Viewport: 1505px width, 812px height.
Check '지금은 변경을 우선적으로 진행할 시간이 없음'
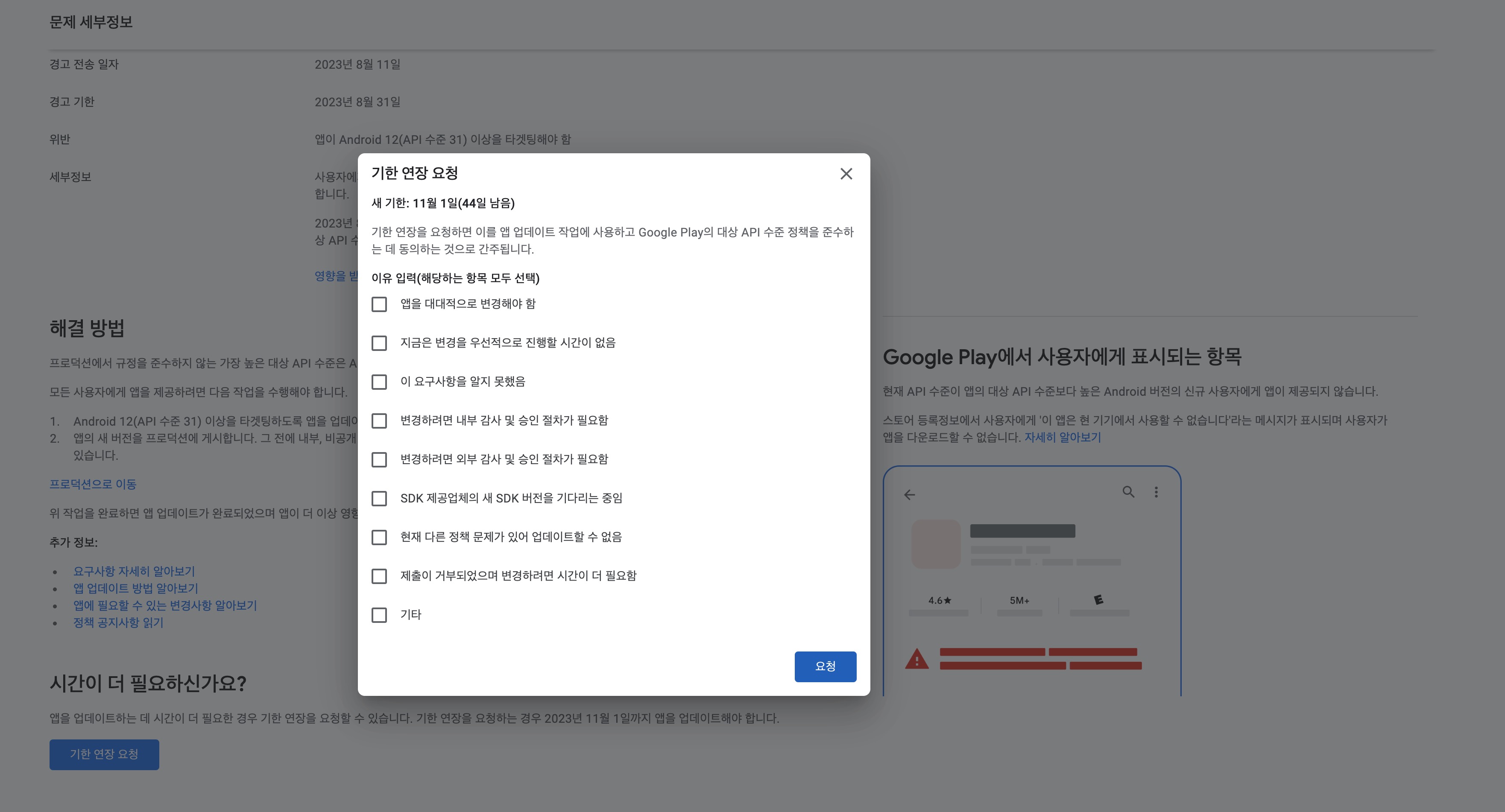tap(379, 343)
